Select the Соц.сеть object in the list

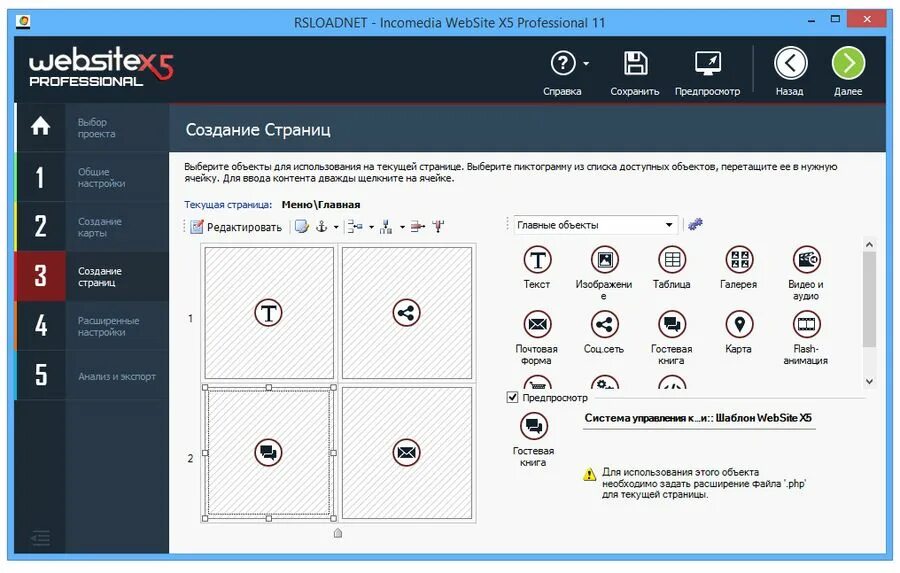tap(604, 332)
